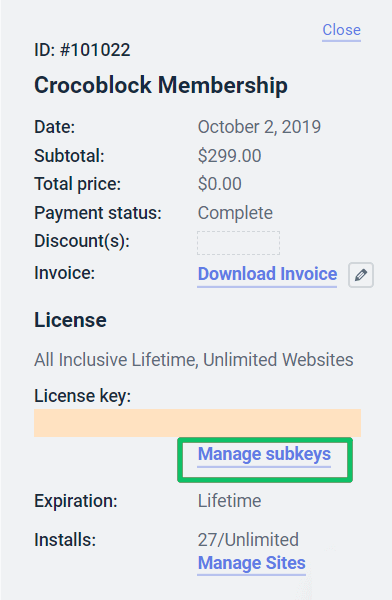Click the License key label
The image size is (392, 600).
82,396
